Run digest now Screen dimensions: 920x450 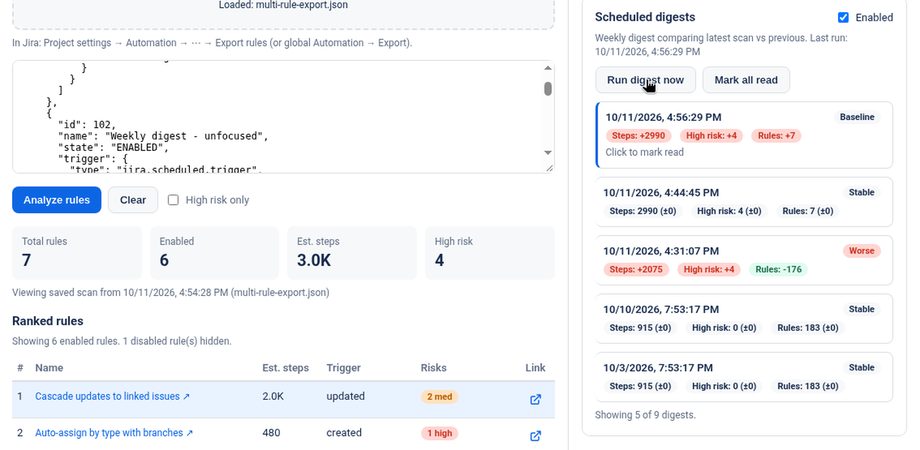tap(645, 80)
